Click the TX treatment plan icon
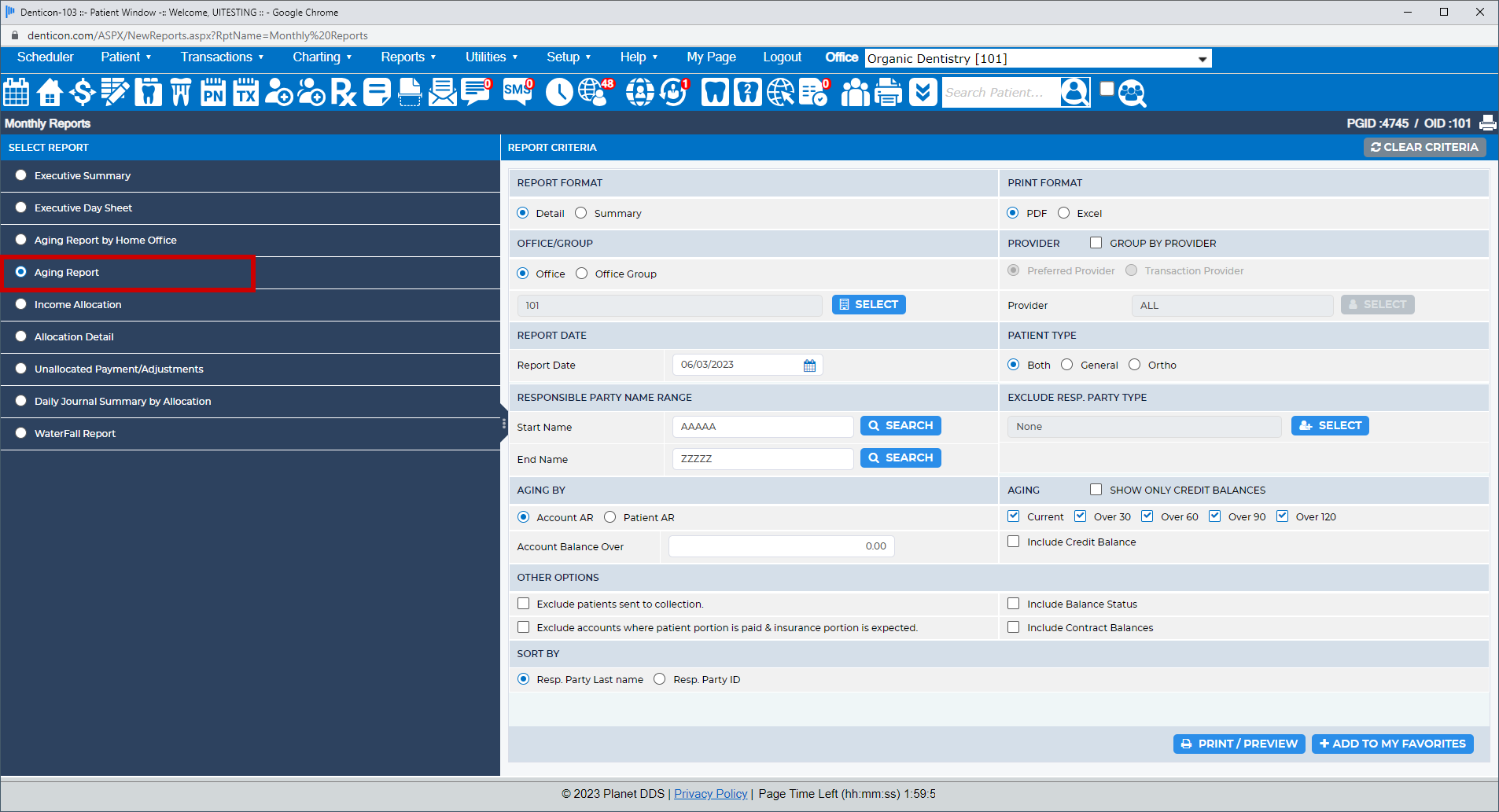 [245, 92]
